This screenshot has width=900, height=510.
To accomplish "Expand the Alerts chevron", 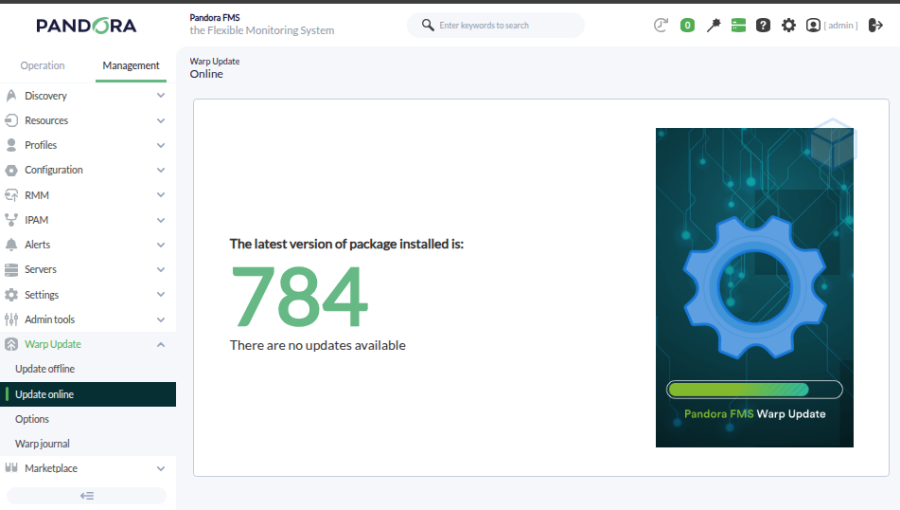I will (161, 244).
